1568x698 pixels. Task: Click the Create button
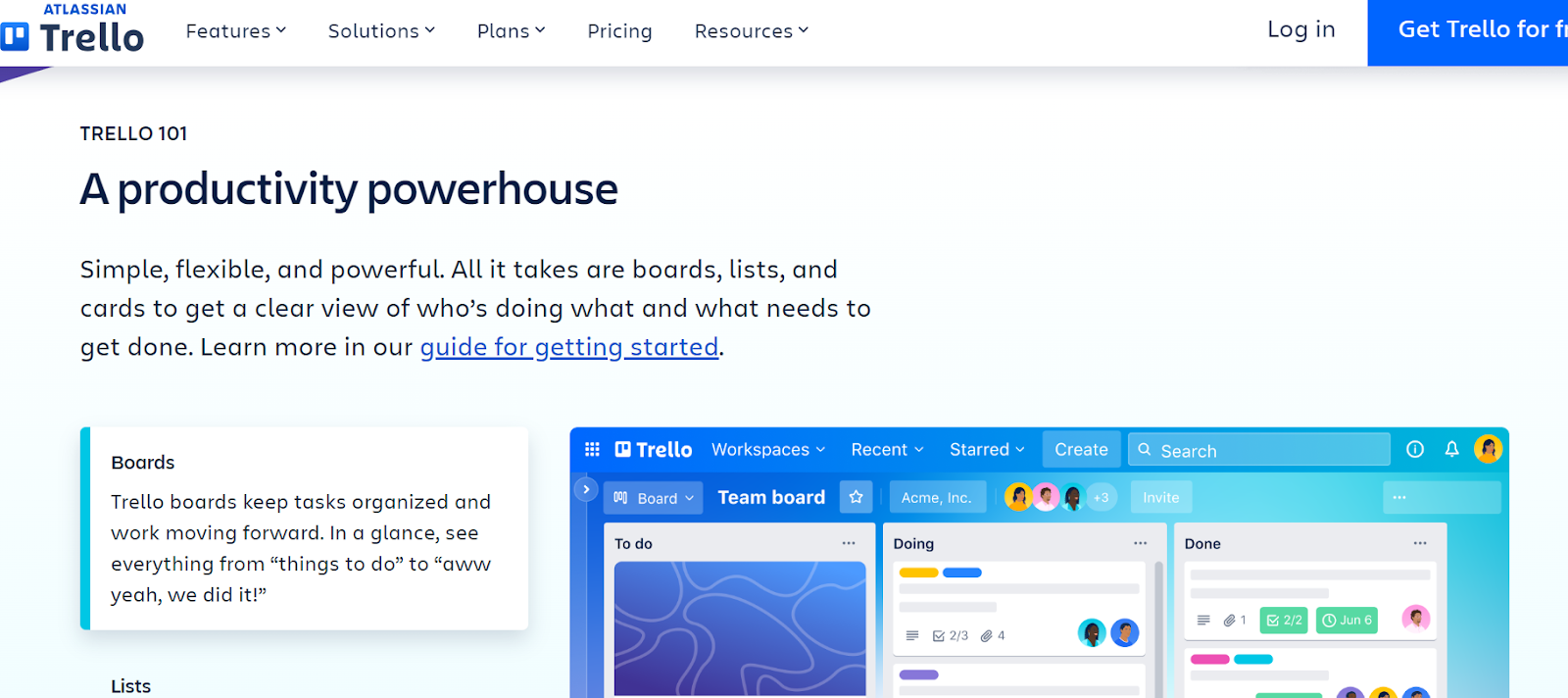point(1081,449)
